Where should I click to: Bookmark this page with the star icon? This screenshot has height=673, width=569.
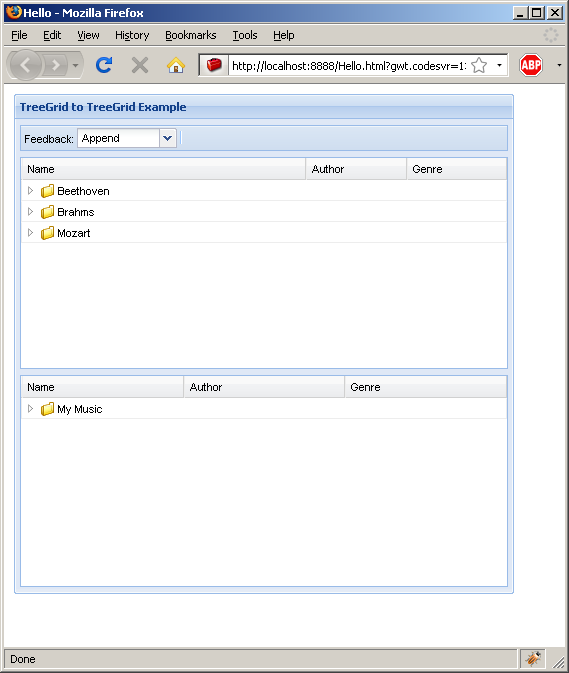pyautogui.click(x=479, y=65)
